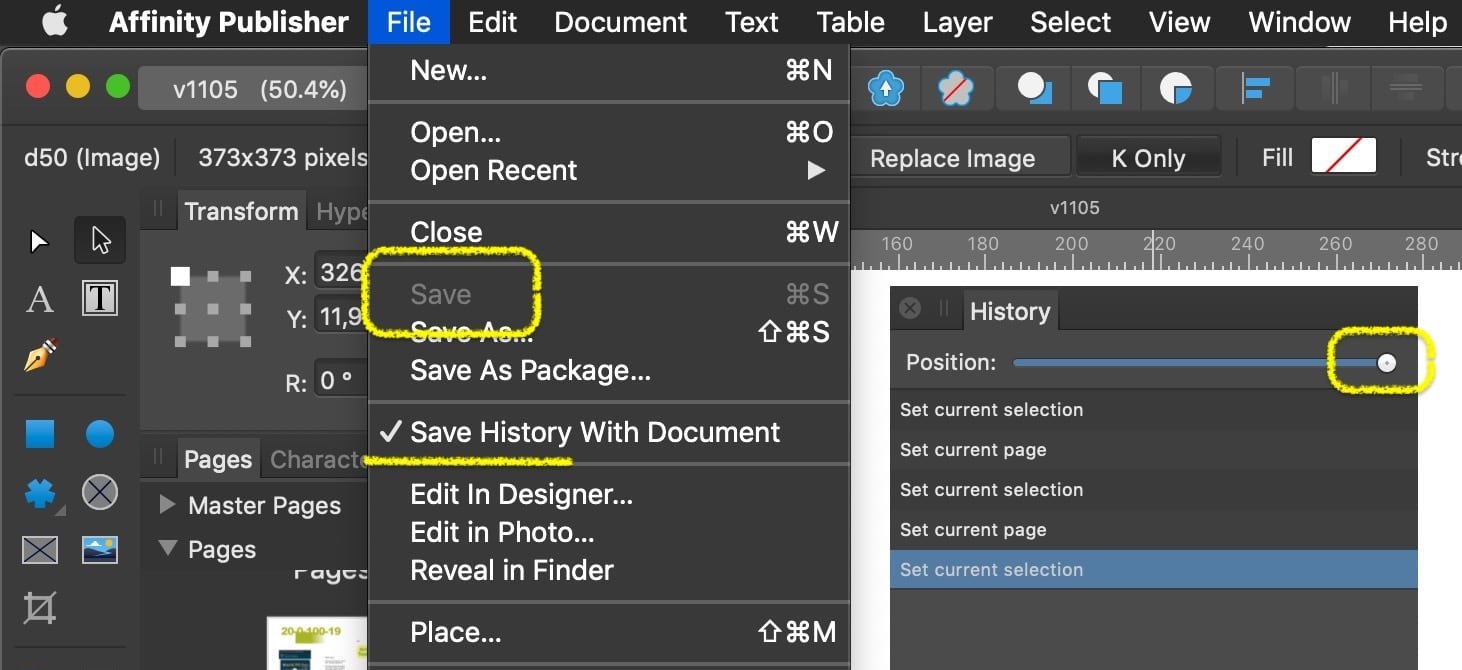This screenshot has width=1462, height=670.
Task: Open the Layer menu
Action: coord(957,22)
